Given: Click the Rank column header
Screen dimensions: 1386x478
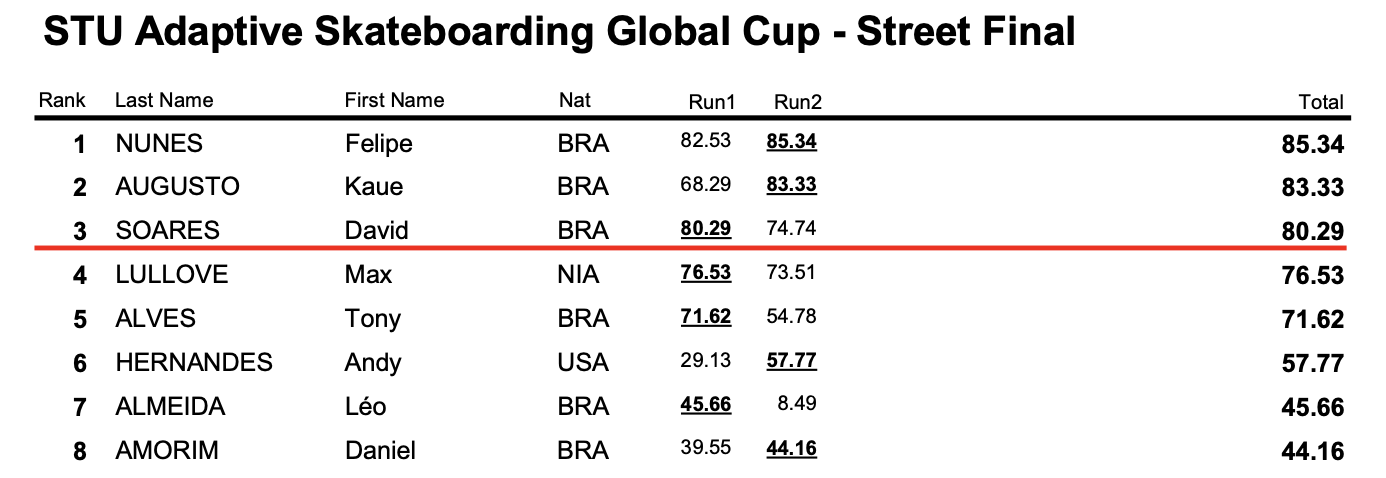Looking at the screenshot, I should pos(62,100).
